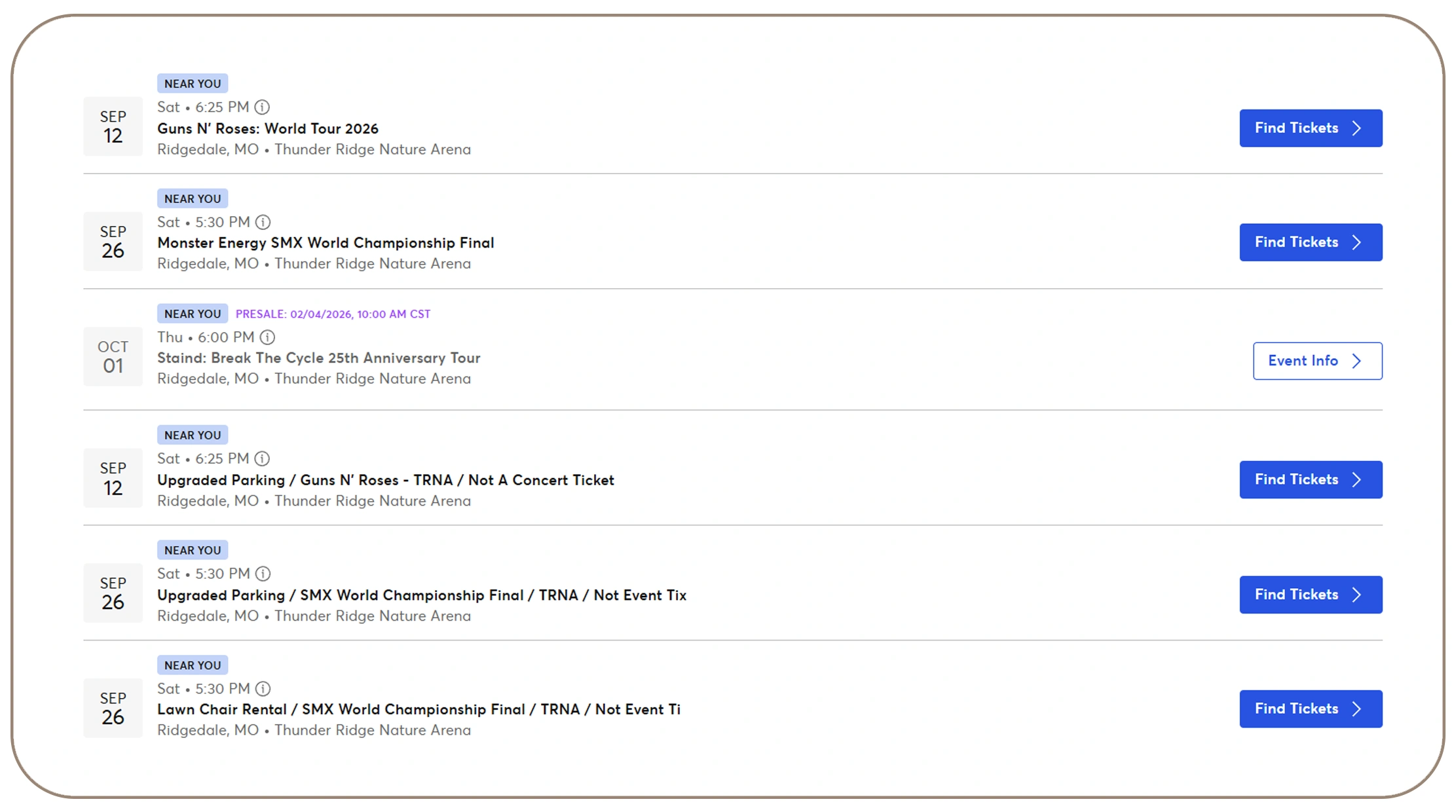Find Tickets for Lawn Chair Rental SMX

pyautogui.click(x=1310, y=709)
